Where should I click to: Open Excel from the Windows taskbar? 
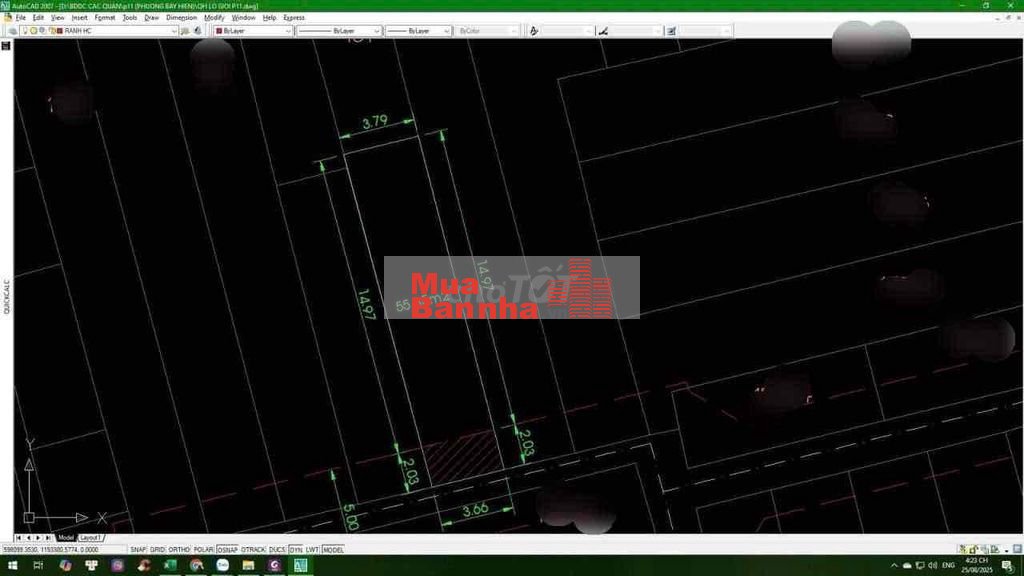(170, 566)
